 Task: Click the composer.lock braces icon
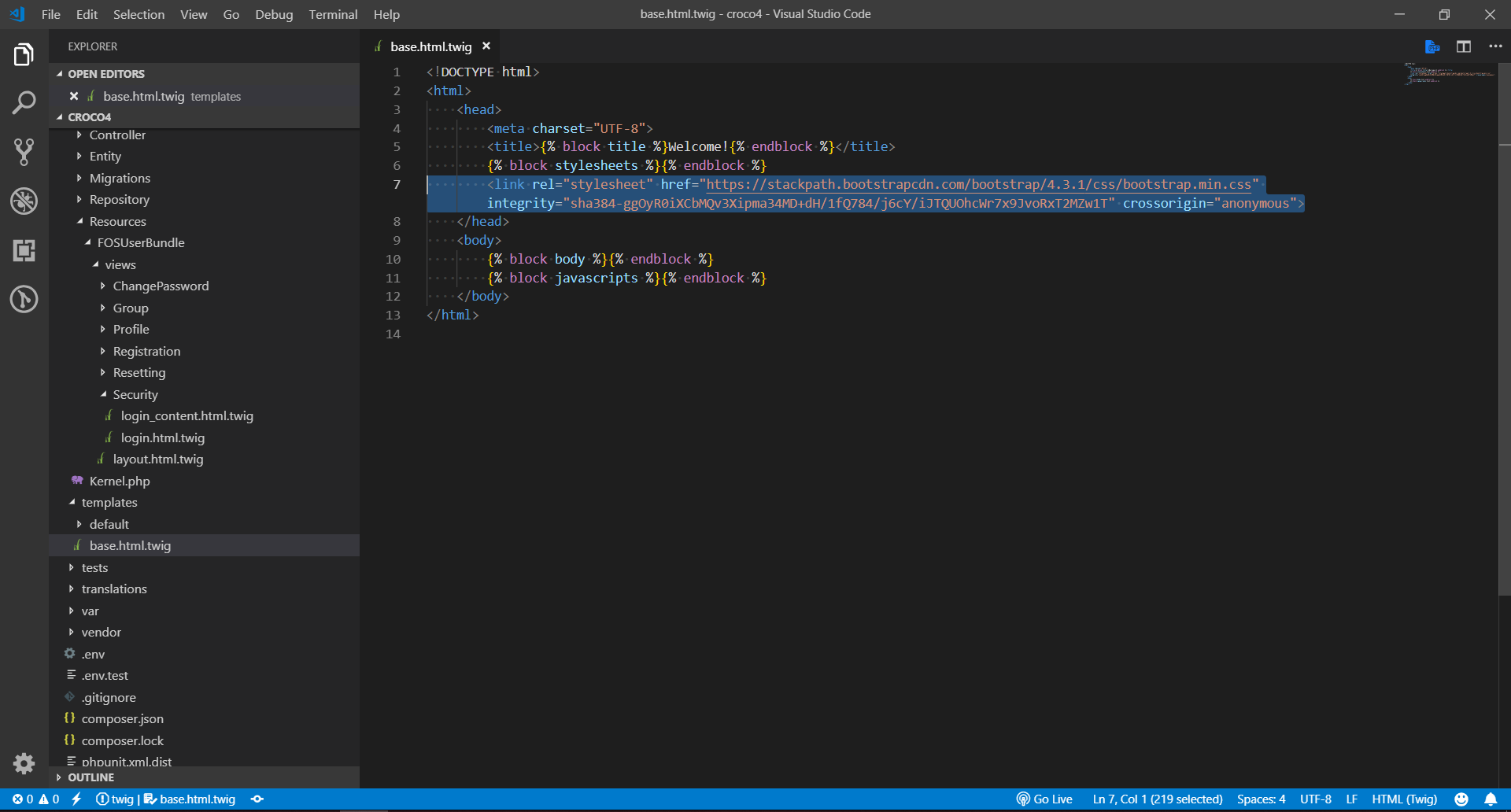click(70, 740)
